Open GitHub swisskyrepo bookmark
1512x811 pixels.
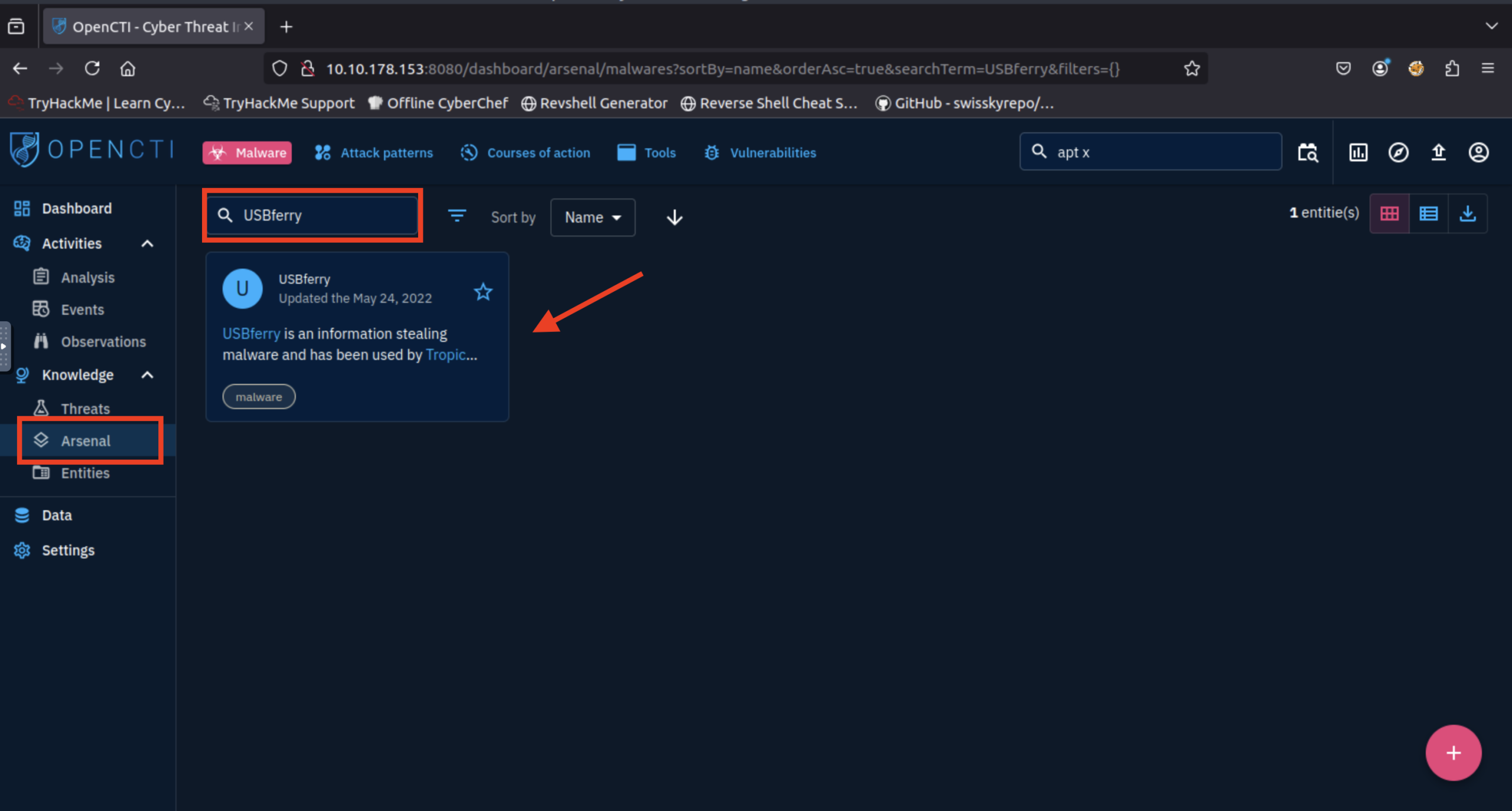(x=965, y=103)
